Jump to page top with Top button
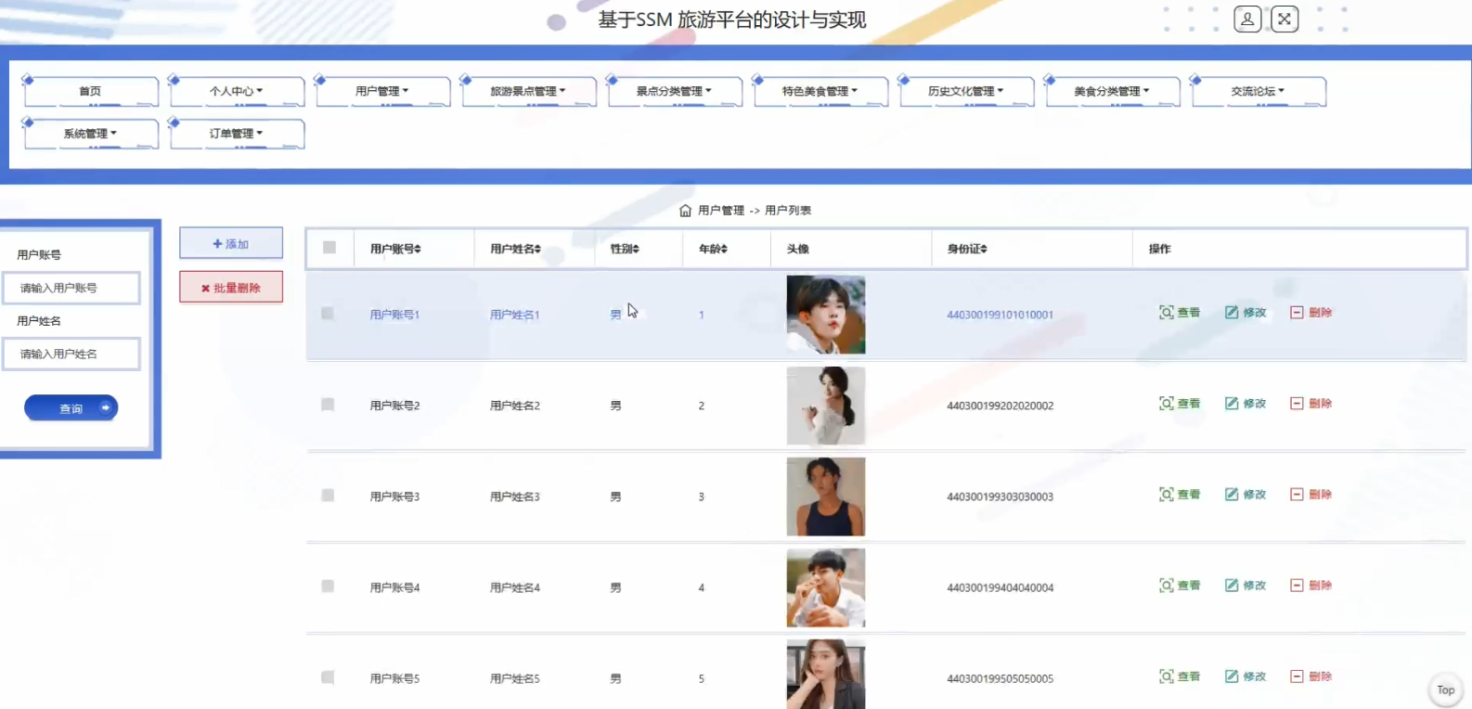The height and width of the screenshot is (709, 1472). [x=1446, y=690]
